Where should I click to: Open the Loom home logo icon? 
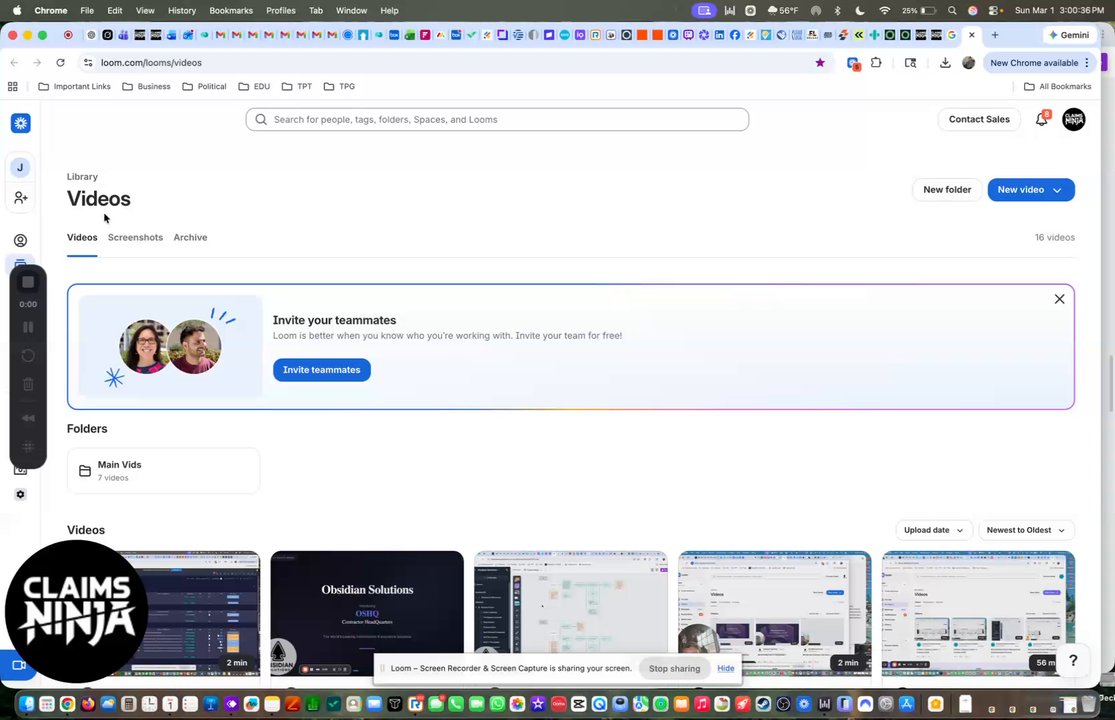point(21,123)
